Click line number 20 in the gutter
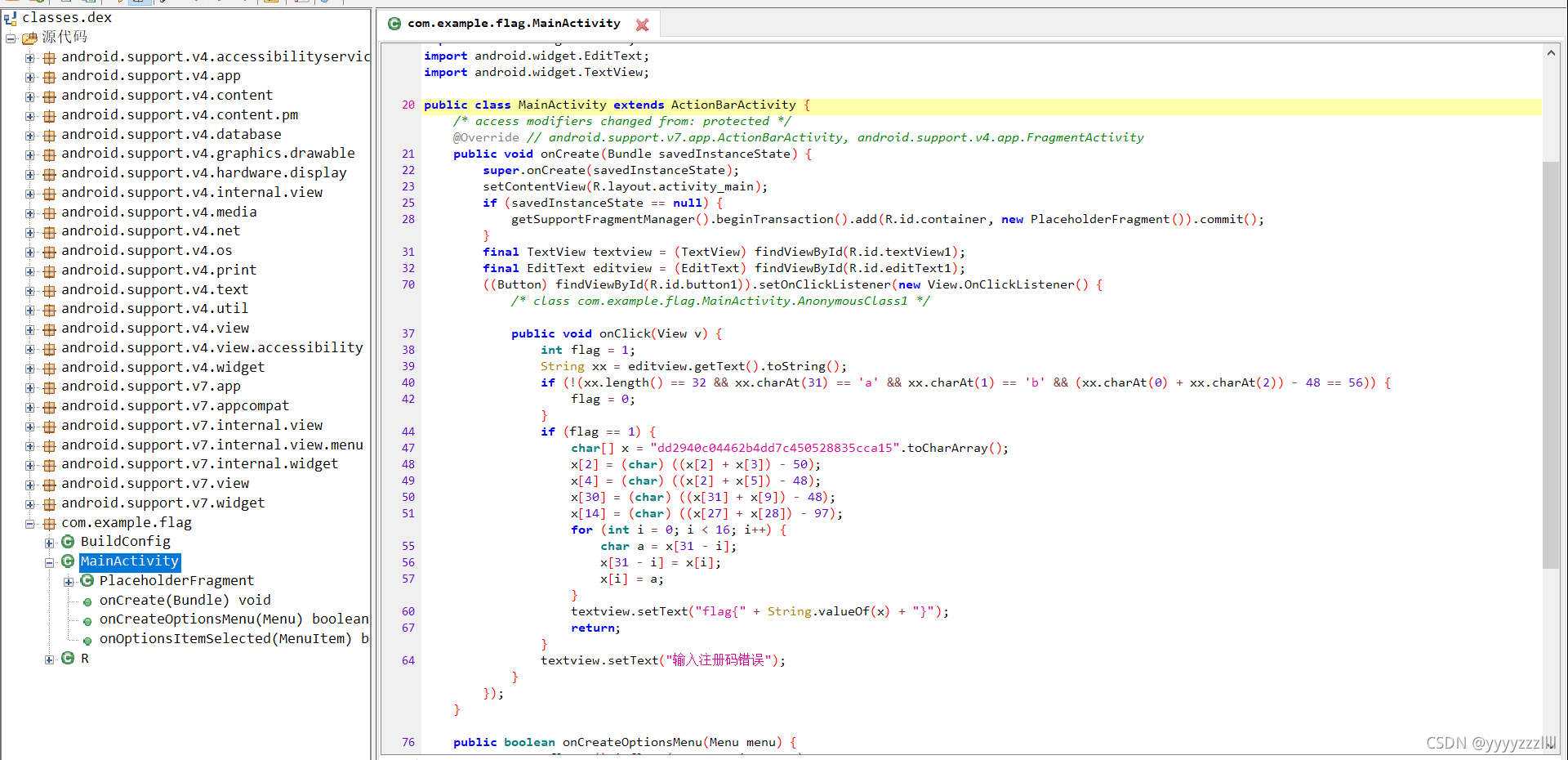Screen dimensions: 1568x760 tap(408, 105)
